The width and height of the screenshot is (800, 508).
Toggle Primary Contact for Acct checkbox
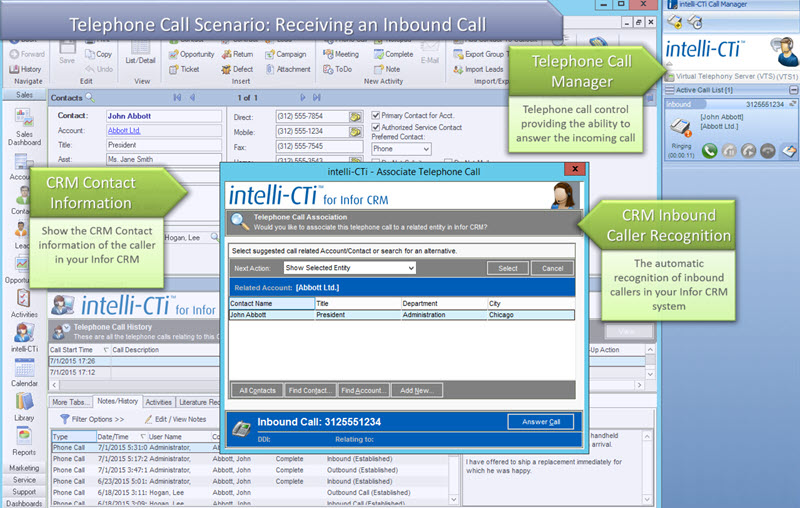tap(376, 115)
